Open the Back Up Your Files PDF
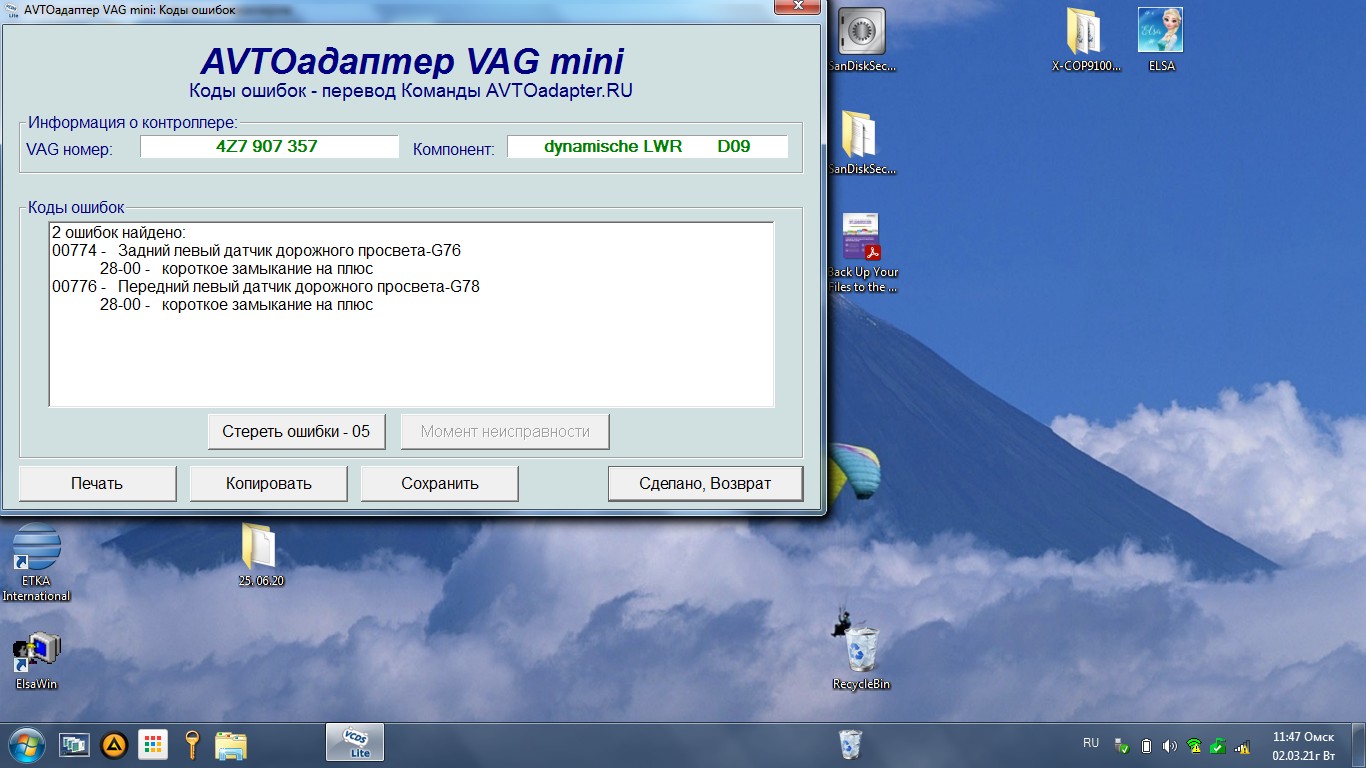The height and width of the screenshot is (768, 1366). 862,253
